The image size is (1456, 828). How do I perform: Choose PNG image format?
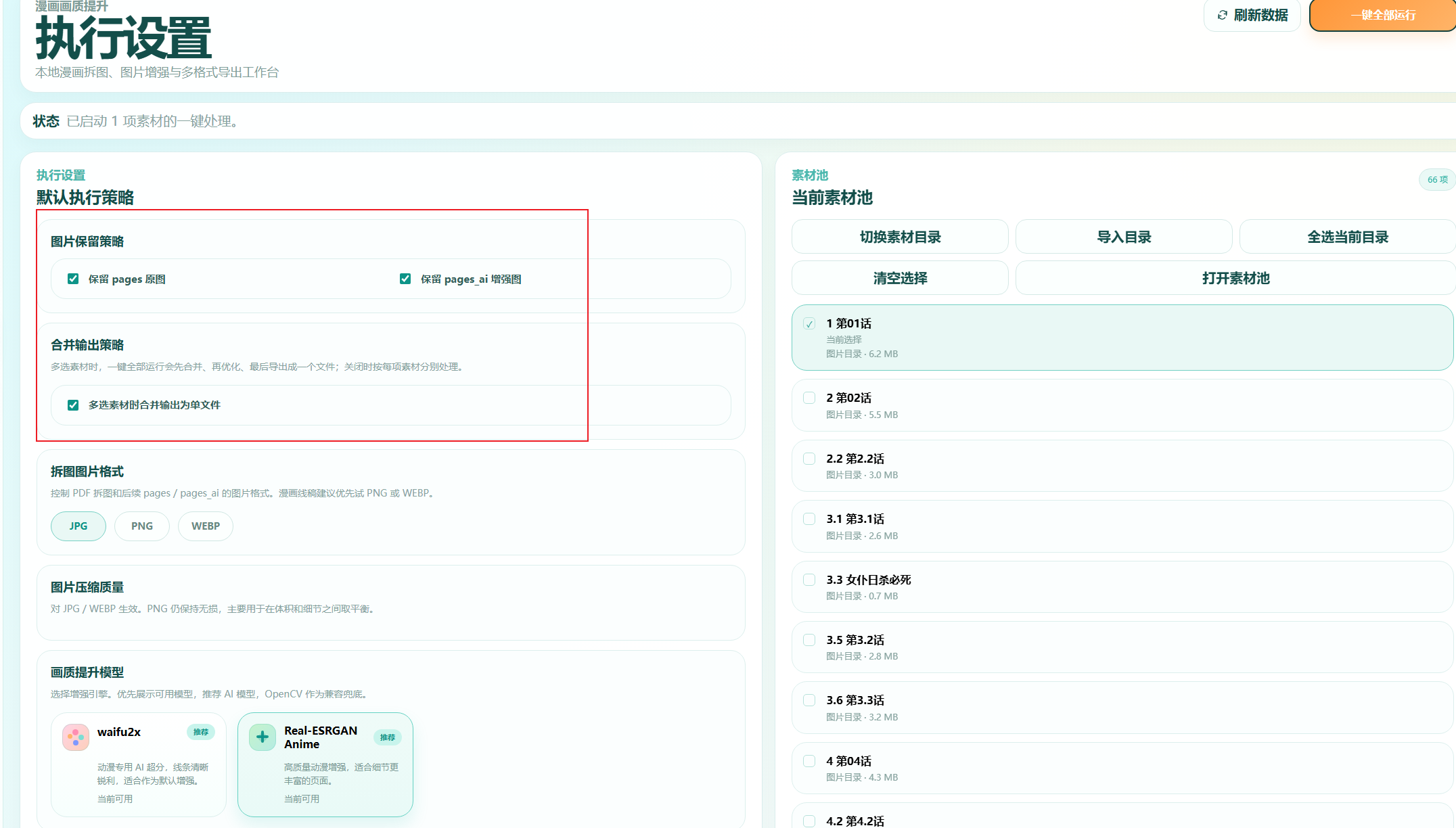pyautogui.click(x=142, y=526)
